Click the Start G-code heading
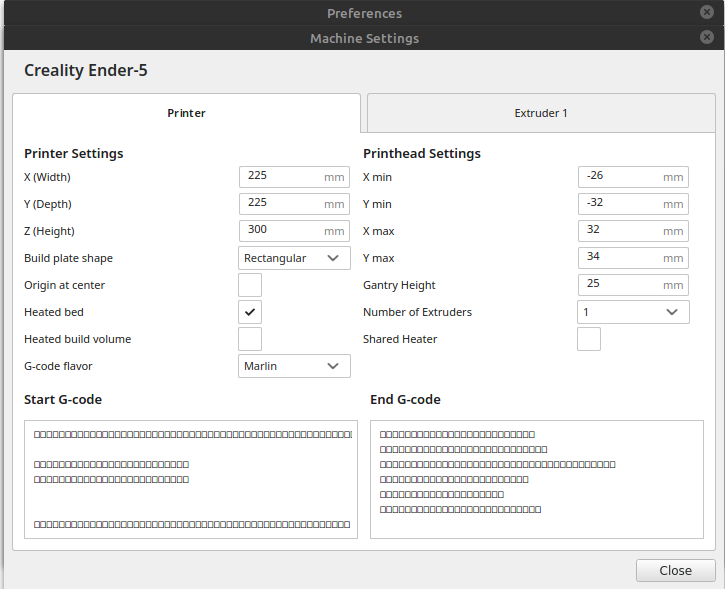The height and width of the screenshot is (589, 725). tap(63, 399)
